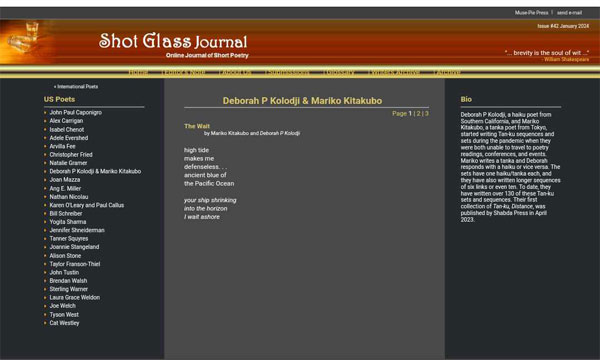Open poet Joe Welch
This screenshot has width=600, height=360.
click(x=62, y=306)
